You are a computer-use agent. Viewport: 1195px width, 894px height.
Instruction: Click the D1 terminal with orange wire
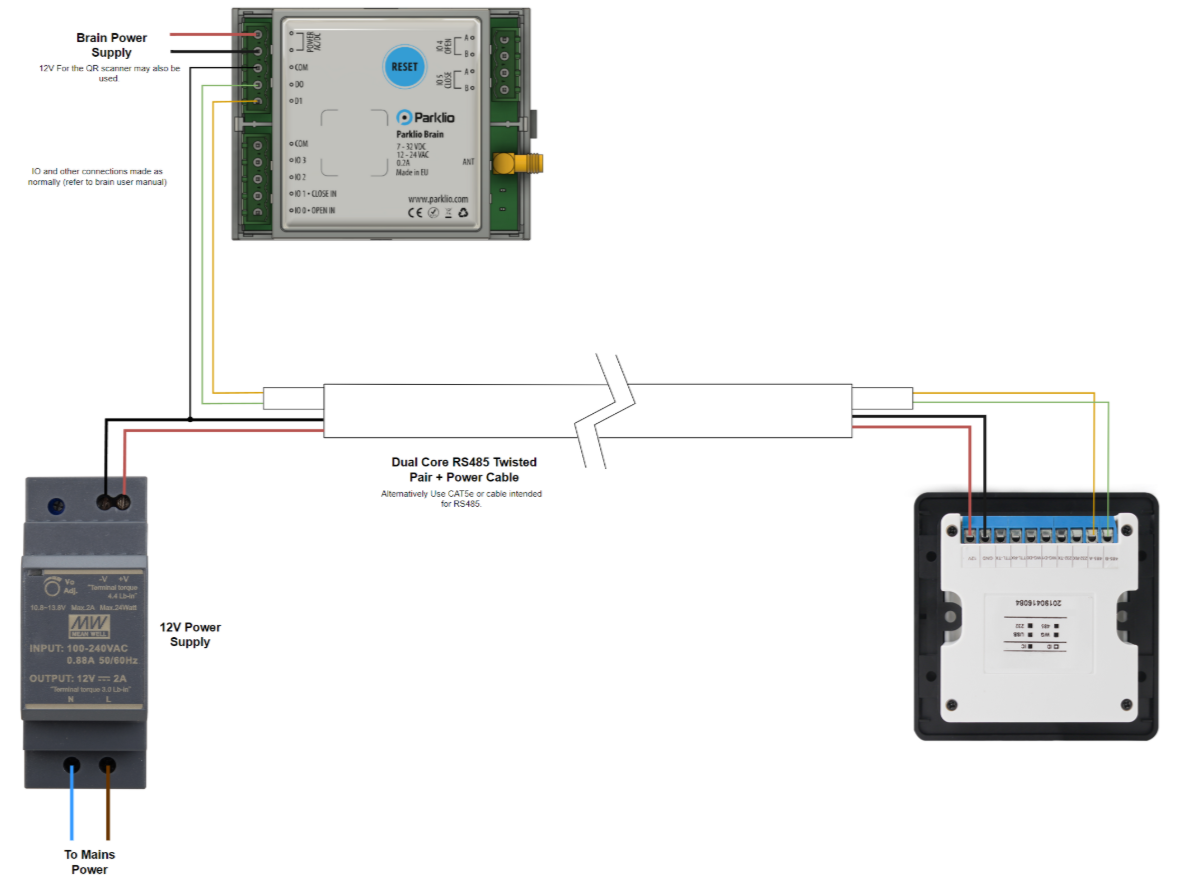257,102
